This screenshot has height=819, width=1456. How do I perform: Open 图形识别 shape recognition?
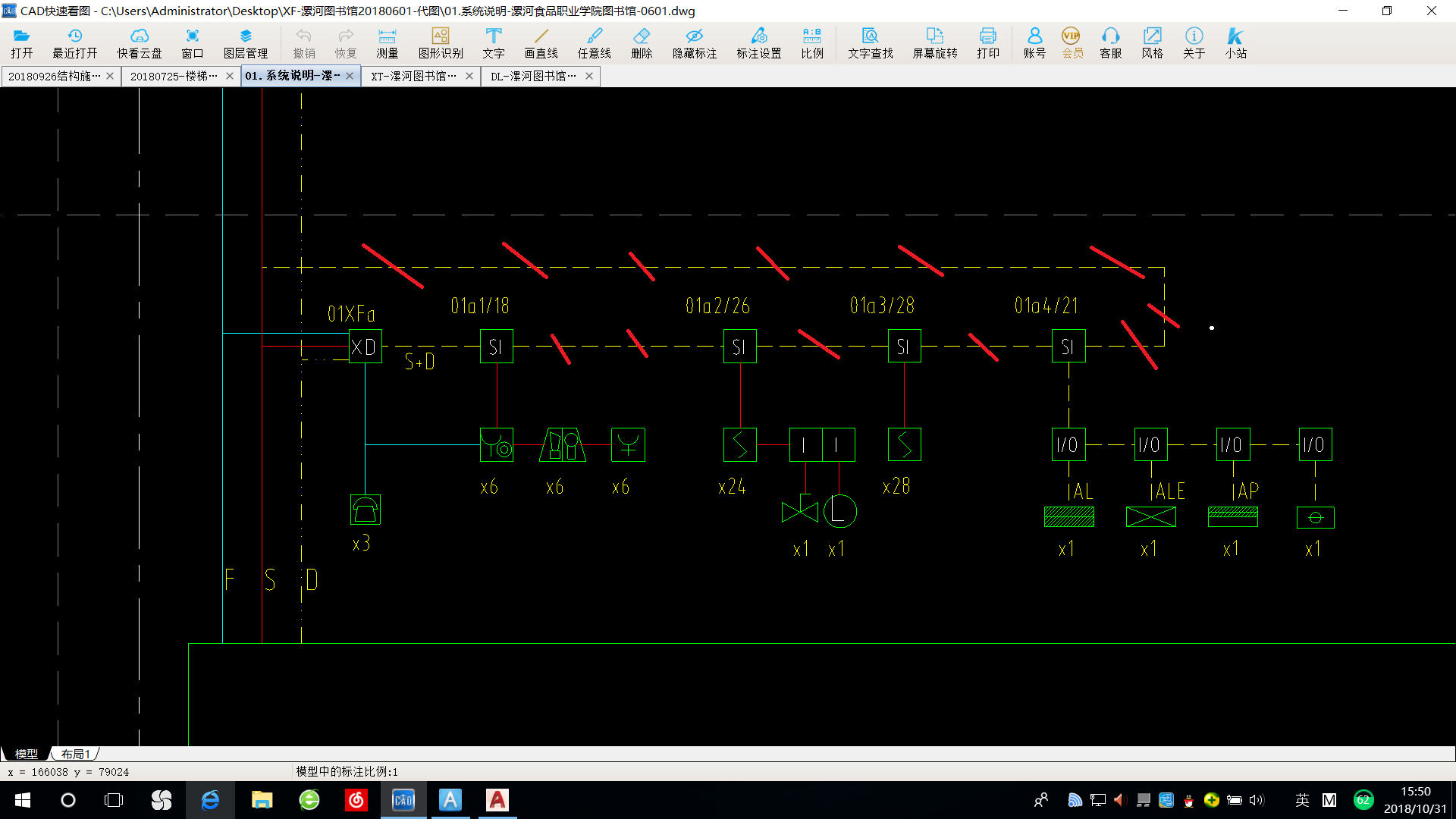[x=441, y=43]
